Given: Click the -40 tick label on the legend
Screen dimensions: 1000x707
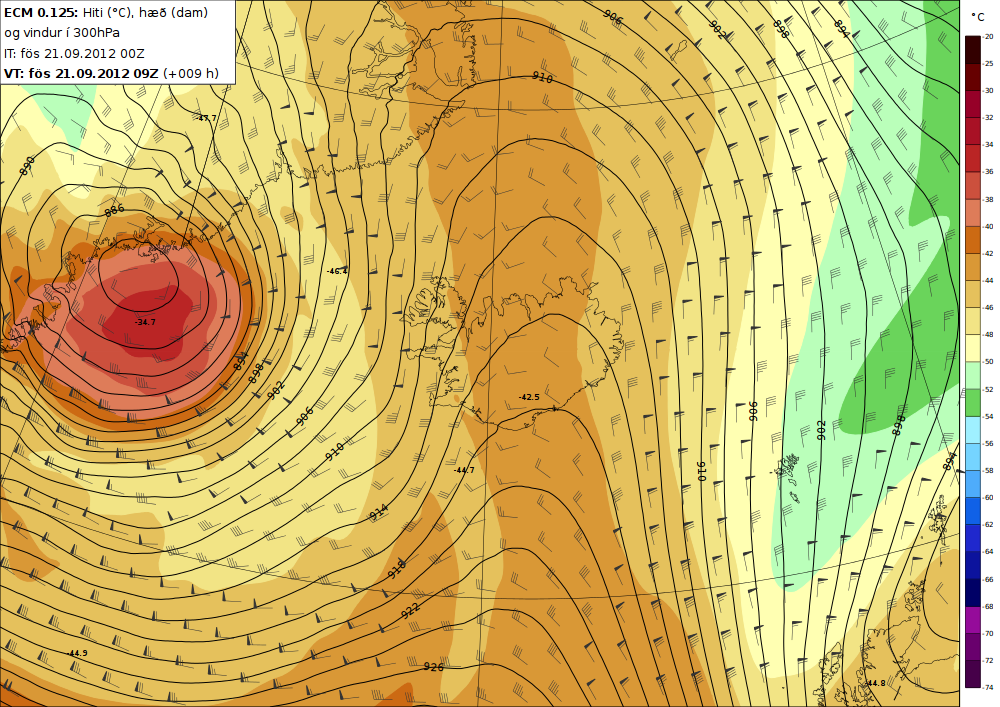Looking at the screenshot, I should (989, 227).
